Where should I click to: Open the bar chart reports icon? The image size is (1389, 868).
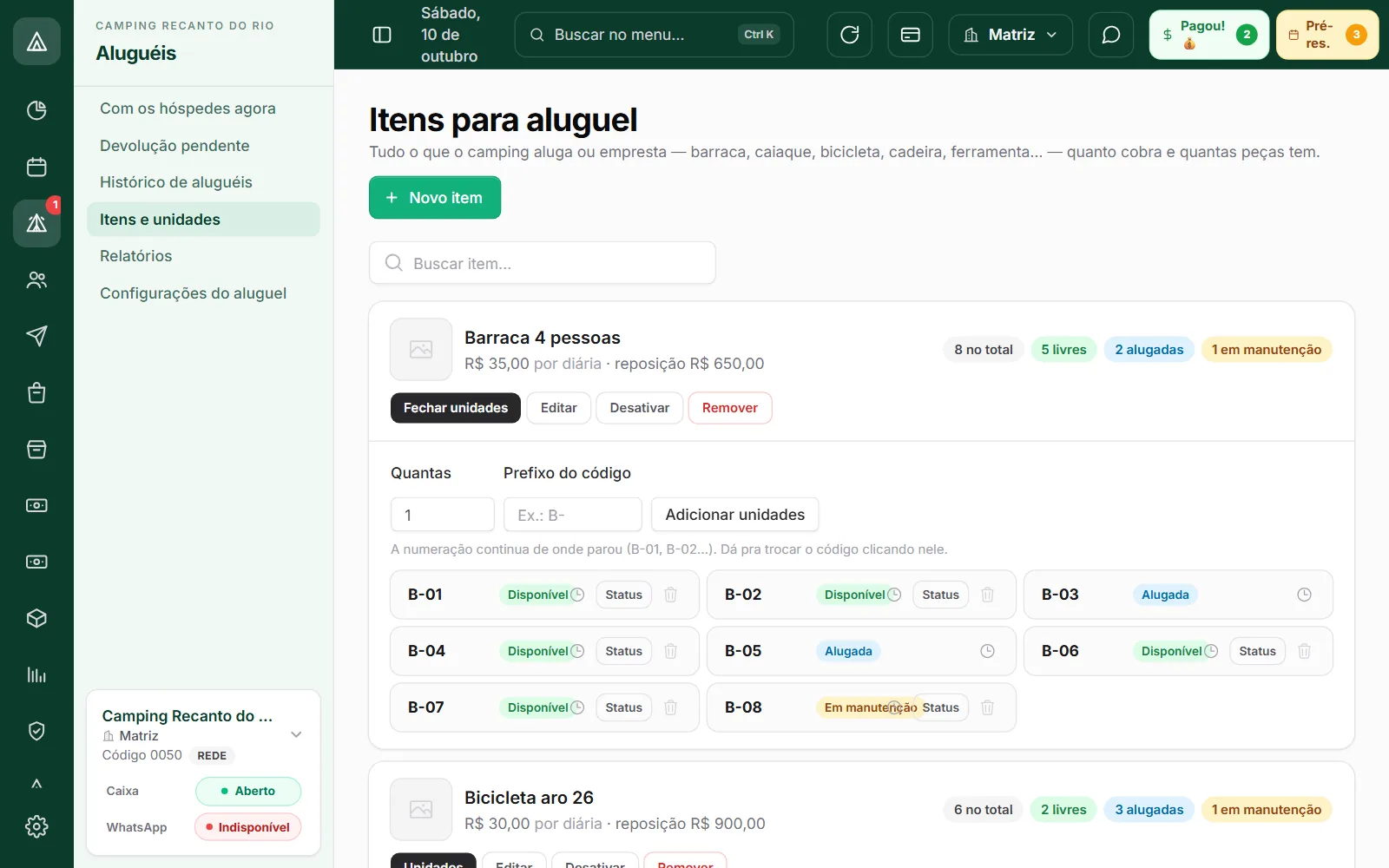click(x=36, y=674)
